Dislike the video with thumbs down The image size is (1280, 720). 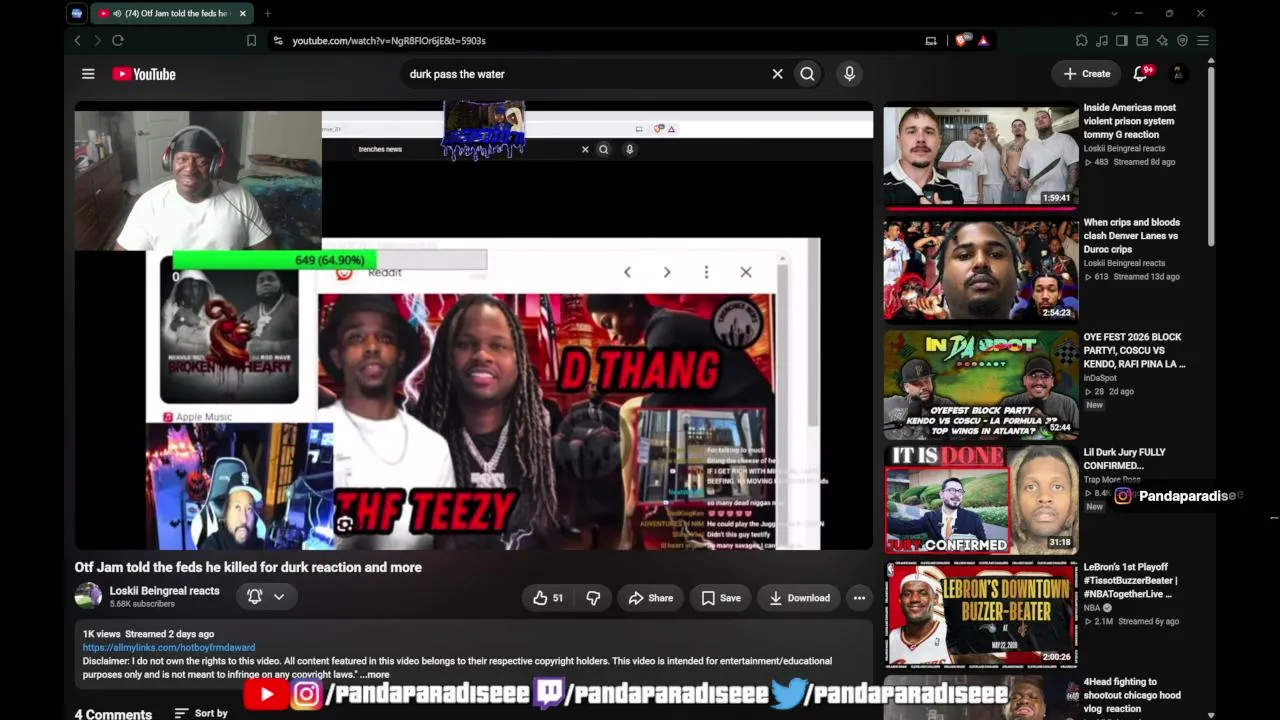click(593, 598)
